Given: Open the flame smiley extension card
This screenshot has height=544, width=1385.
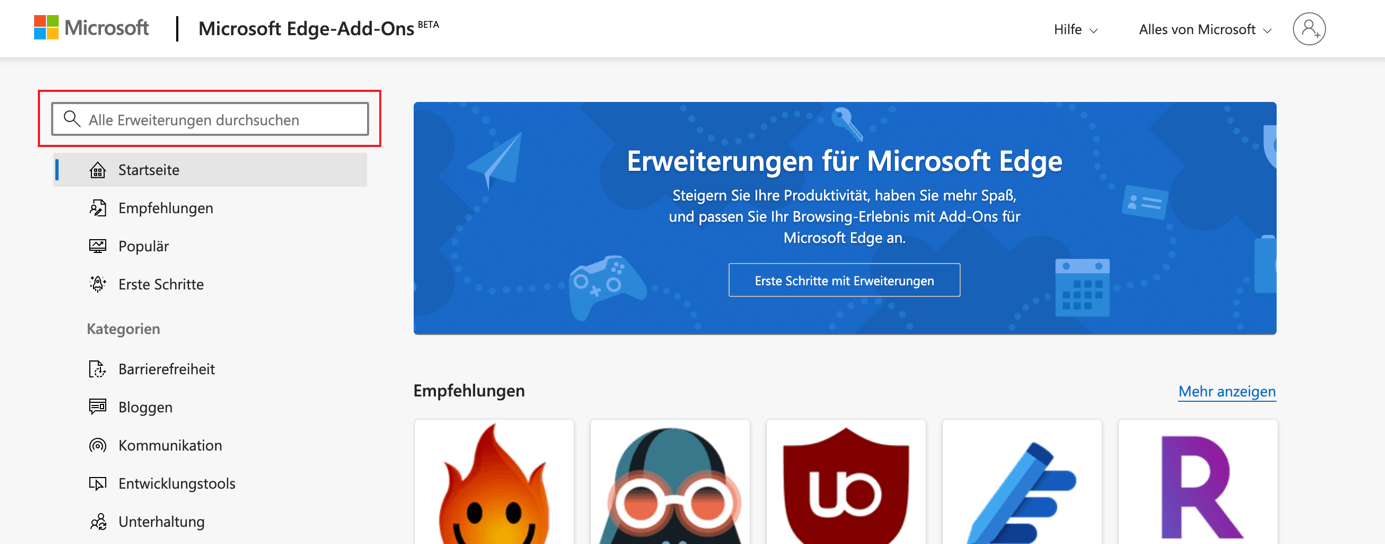Looking at the screenshot, I should (x=494, y=482).
